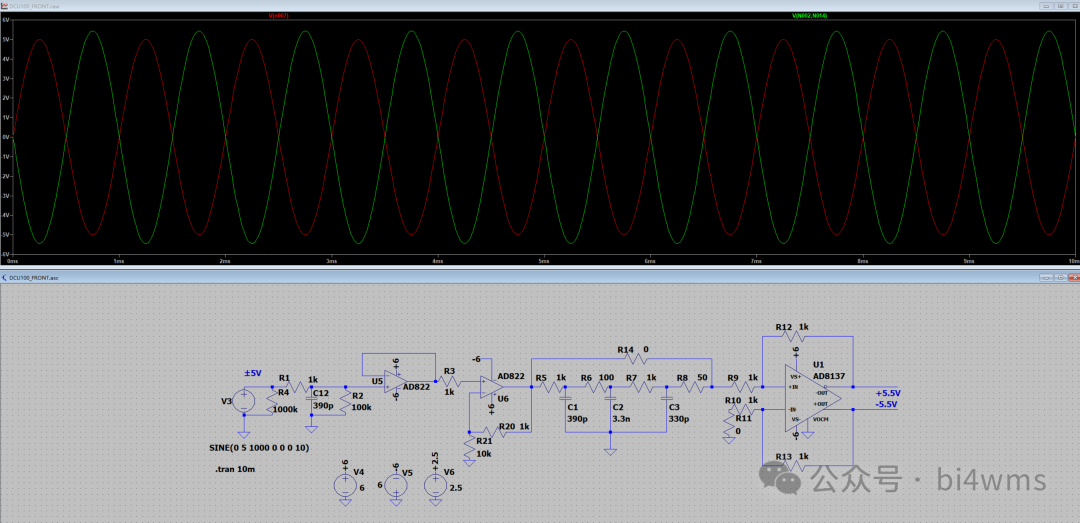Click the red V(n007) trace label
Image resolution: width=1080 pixels, height=523 pixels.
(x=278, y=16)
